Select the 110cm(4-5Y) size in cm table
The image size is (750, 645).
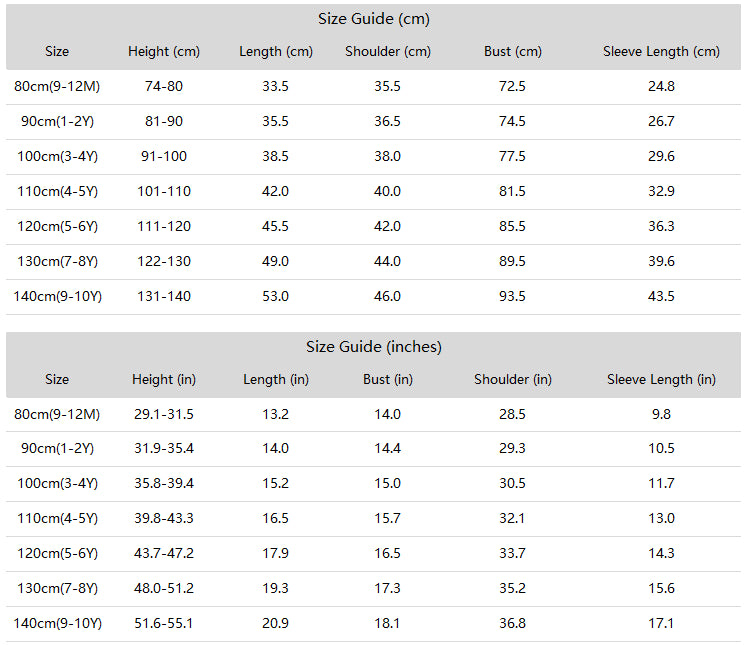57,191
